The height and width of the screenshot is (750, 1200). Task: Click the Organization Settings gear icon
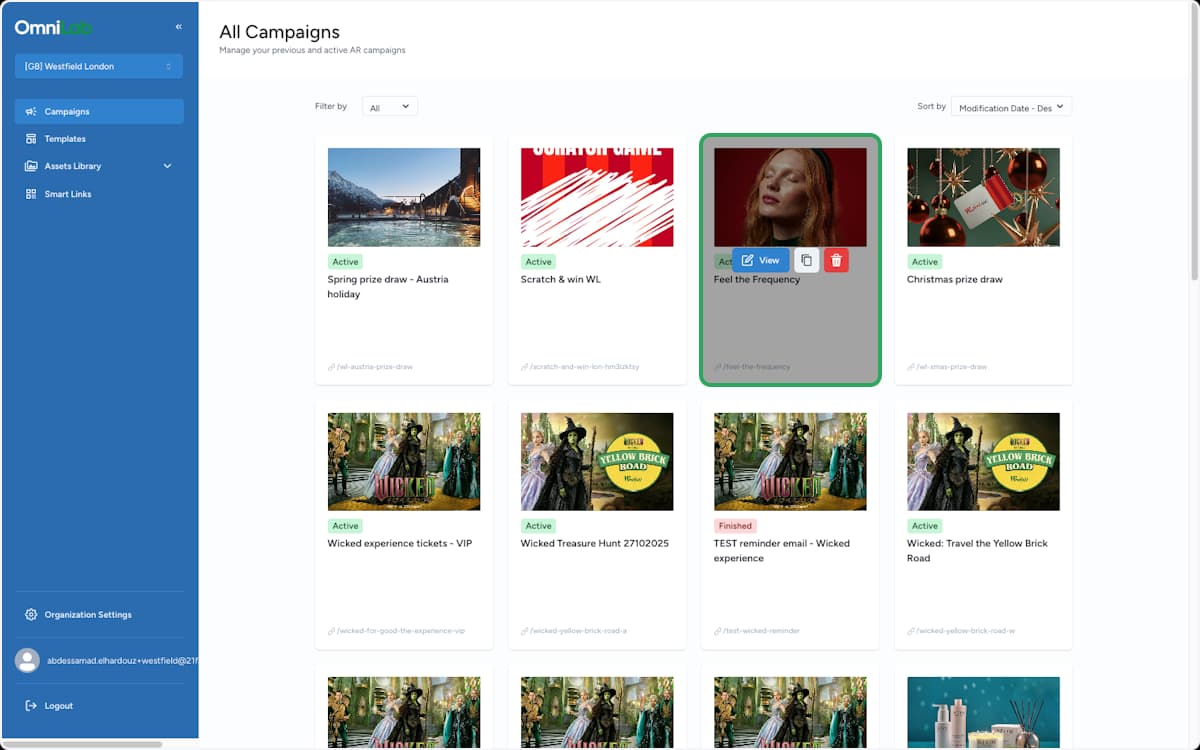[x=31, y=614]
